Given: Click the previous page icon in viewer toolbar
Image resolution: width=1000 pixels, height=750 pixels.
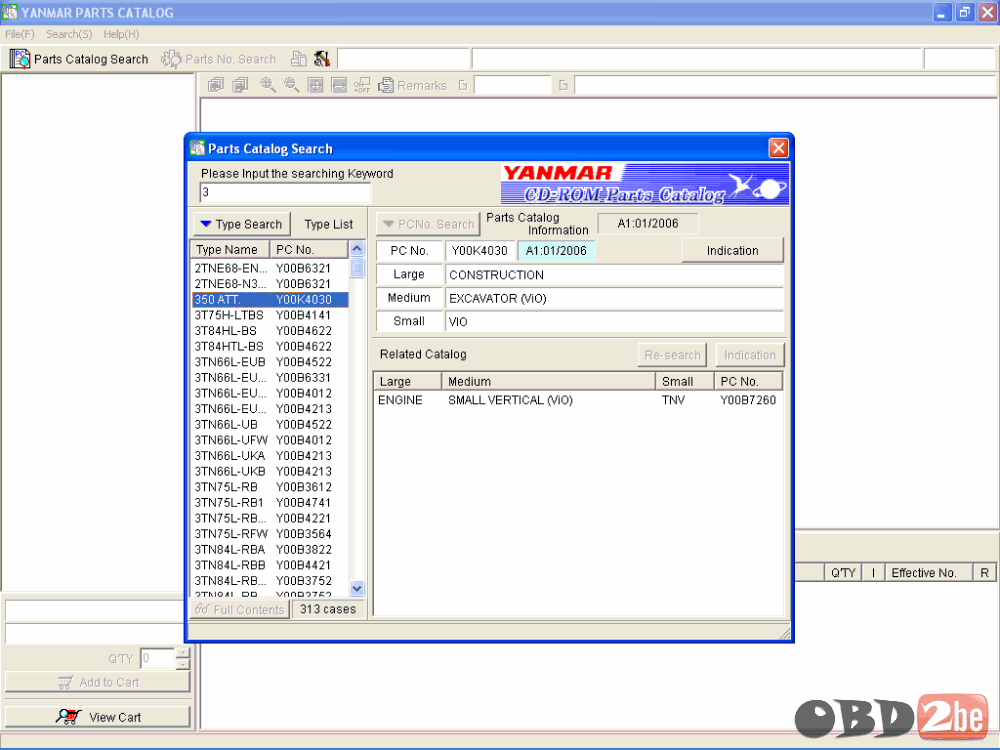Looking at the screenshot, I should pyautogui.click(x=216, y=85).
